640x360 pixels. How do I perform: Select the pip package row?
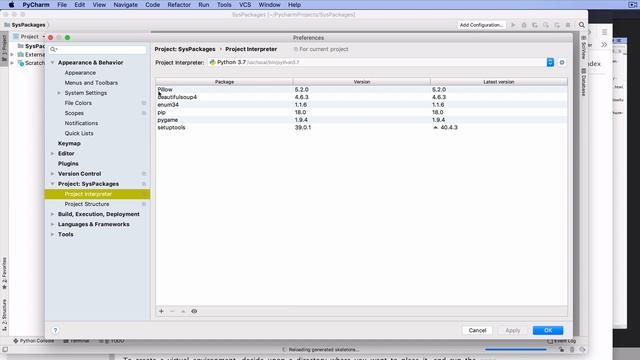pos(361,112)
